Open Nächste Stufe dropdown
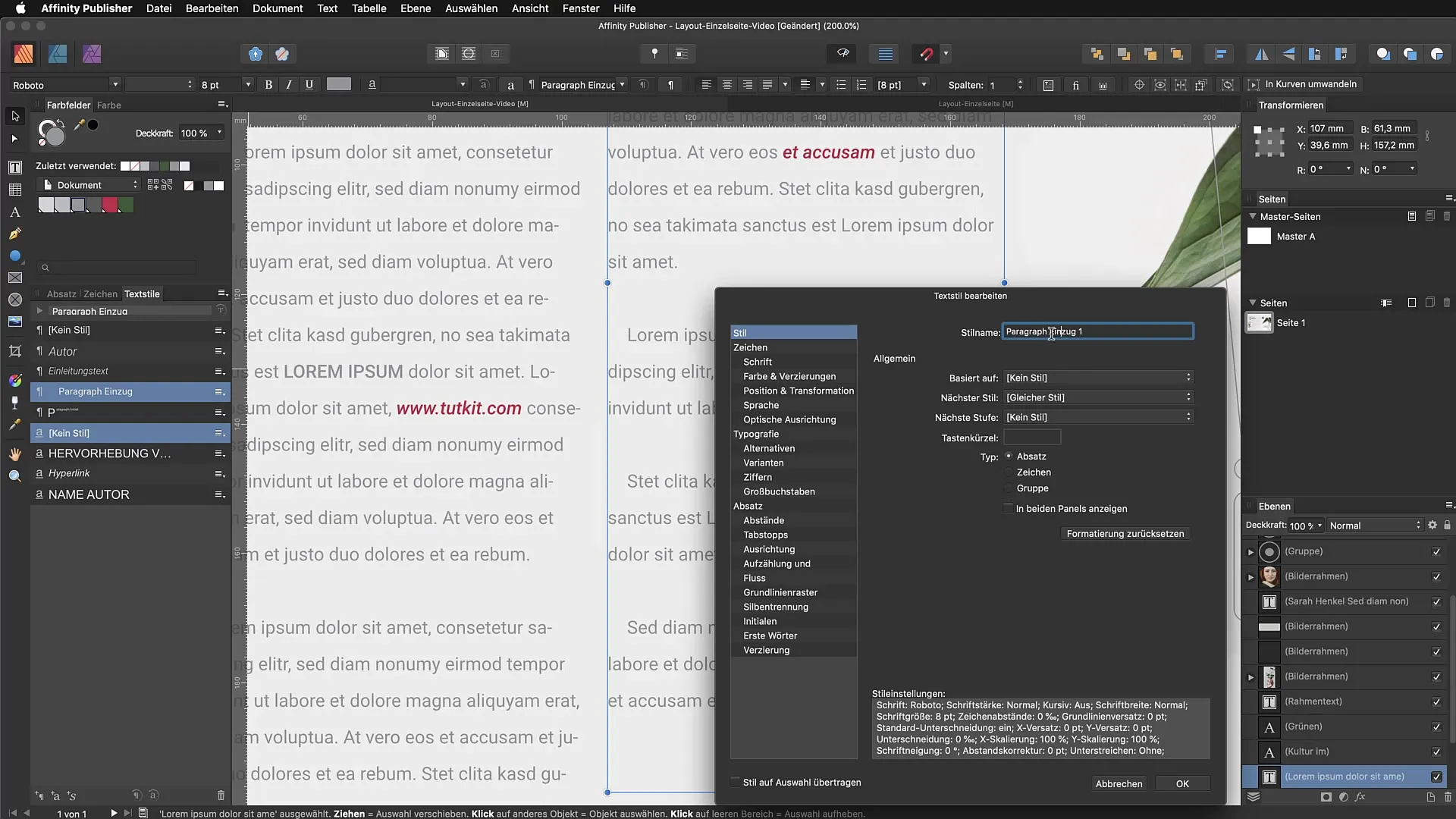 [1099, 417]
